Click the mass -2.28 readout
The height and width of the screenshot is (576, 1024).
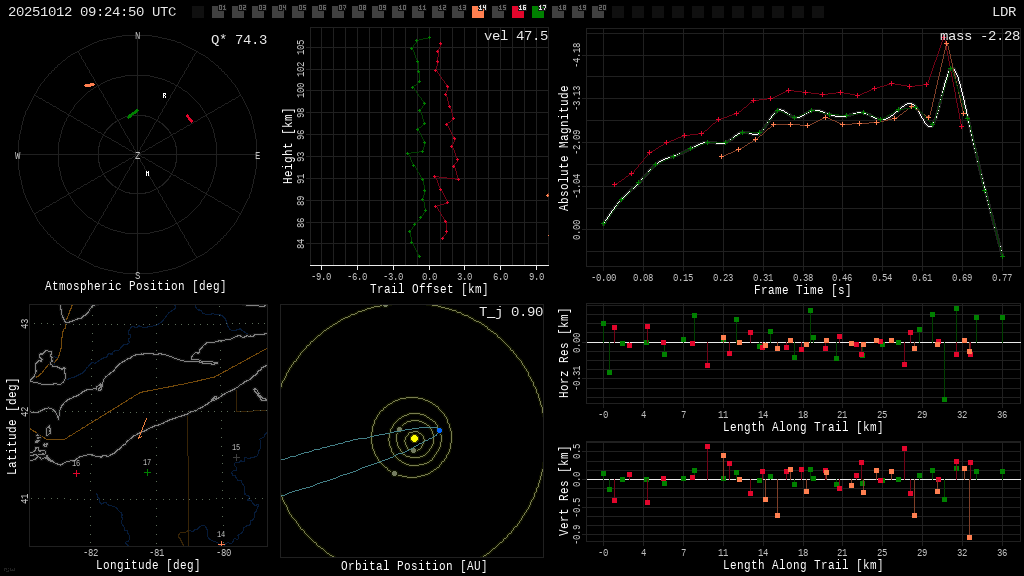(x=979, y=36)
